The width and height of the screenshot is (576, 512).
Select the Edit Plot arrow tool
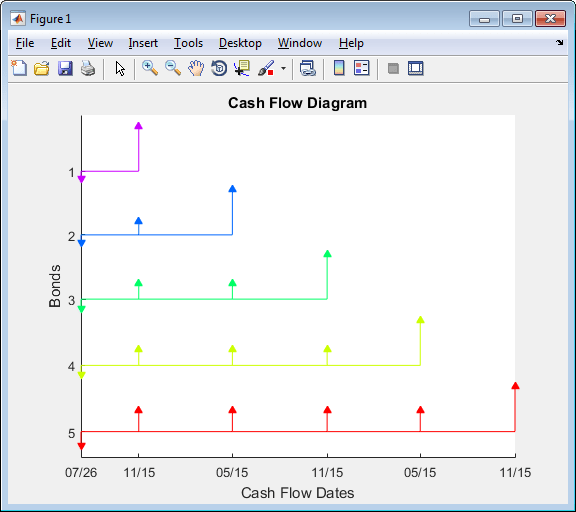tap(120, 69)
